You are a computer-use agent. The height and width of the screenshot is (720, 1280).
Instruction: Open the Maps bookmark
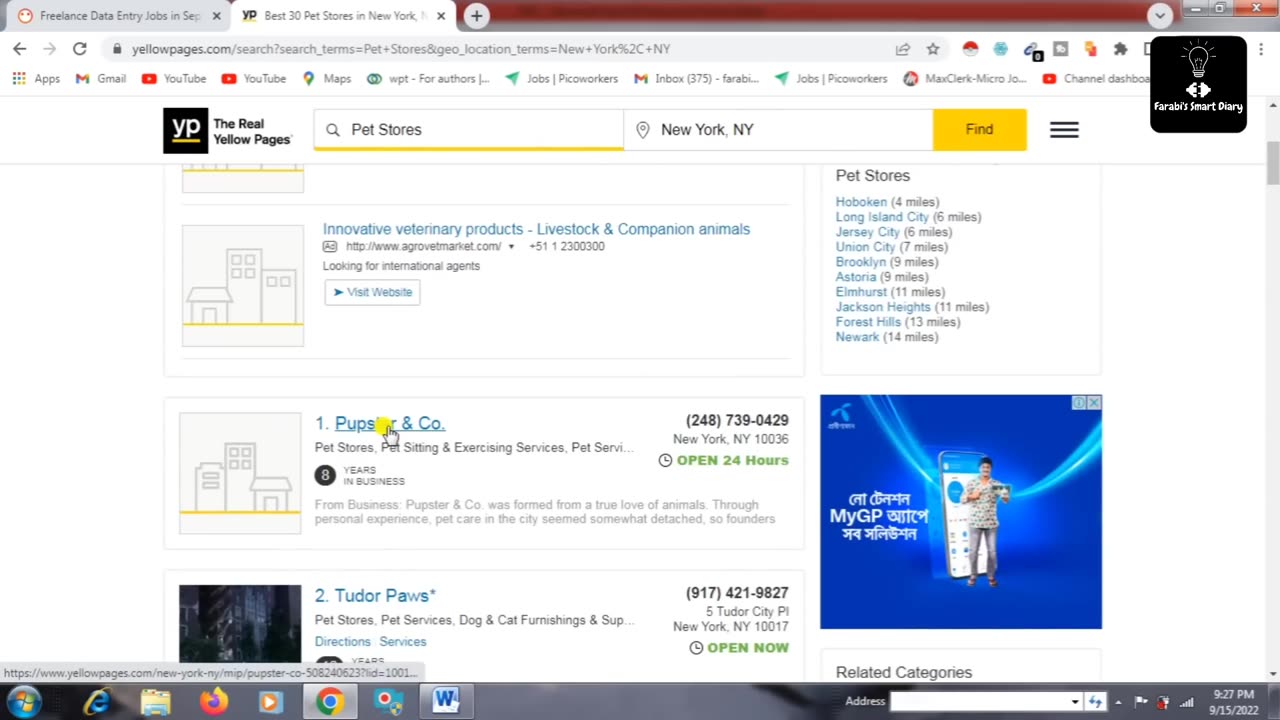[327, 78]
